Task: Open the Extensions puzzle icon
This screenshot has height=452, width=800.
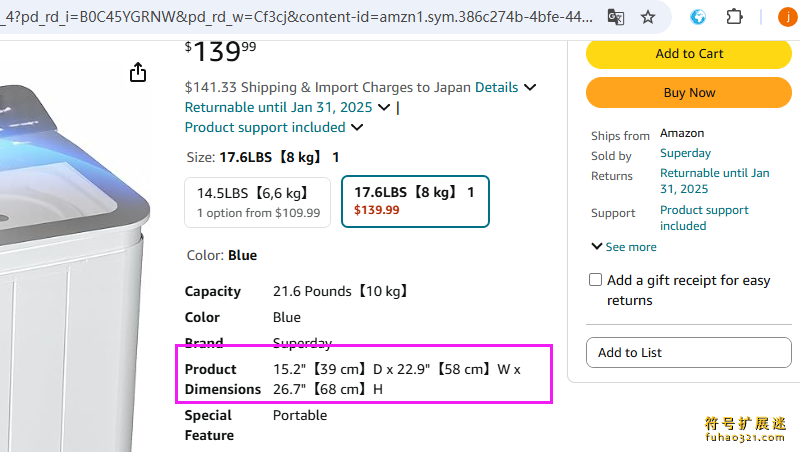Action: point(734,17)
